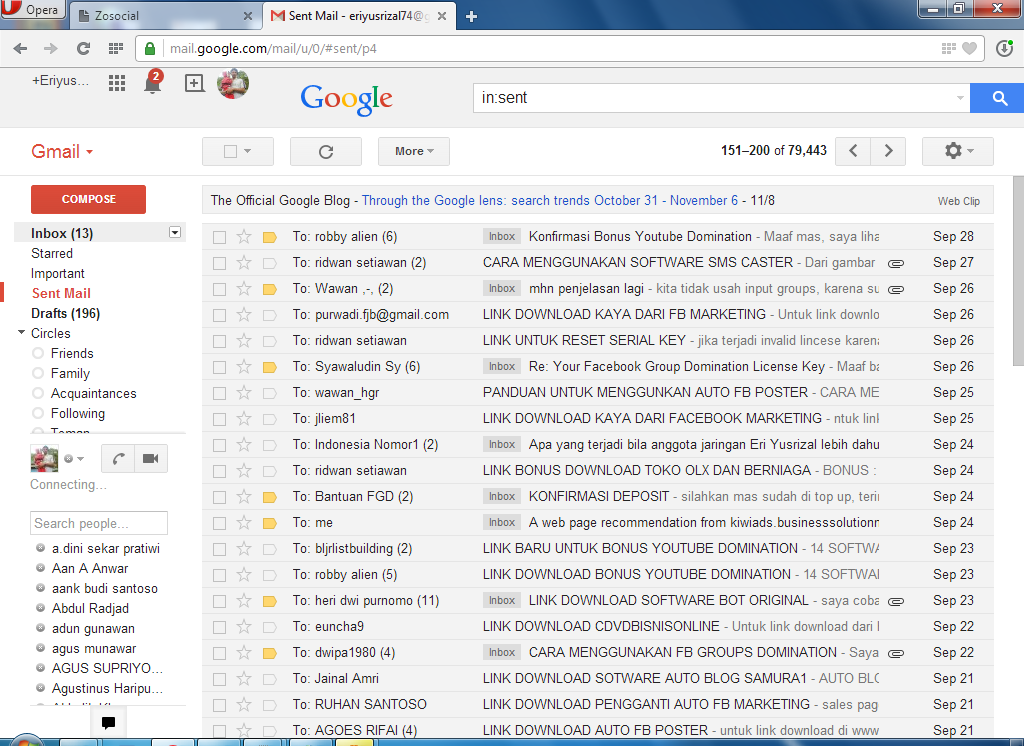Screen dimensions: 1024x746
Task: Select the RUHAN SANTOSO message checkbox
Action: click(x=219, y=705)
